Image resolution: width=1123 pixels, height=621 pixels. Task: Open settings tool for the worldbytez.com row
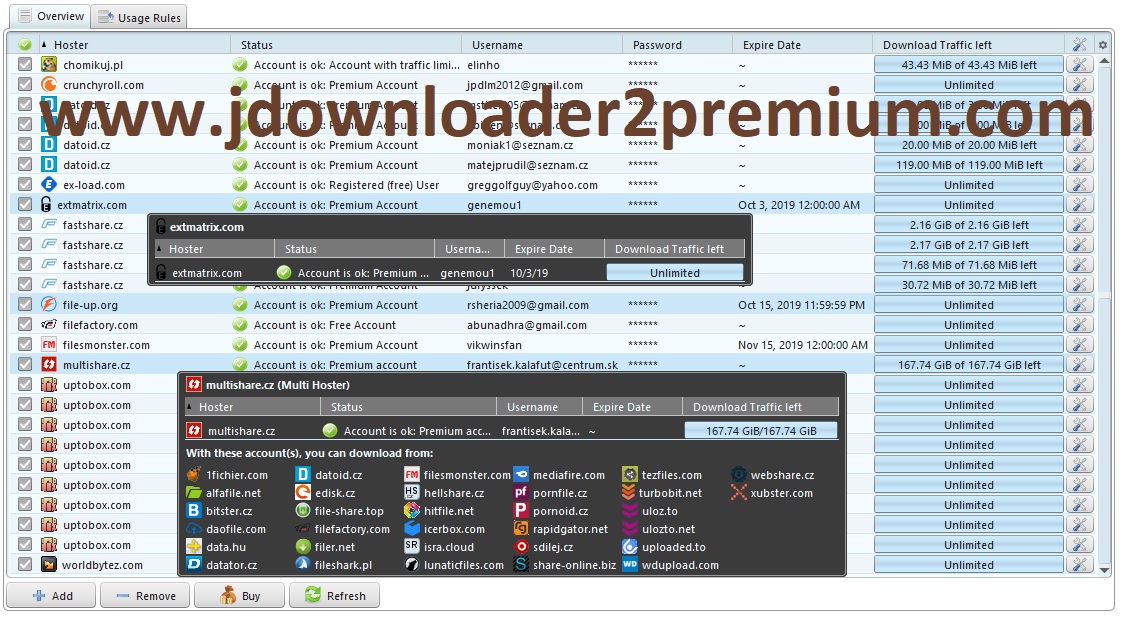1079,564
